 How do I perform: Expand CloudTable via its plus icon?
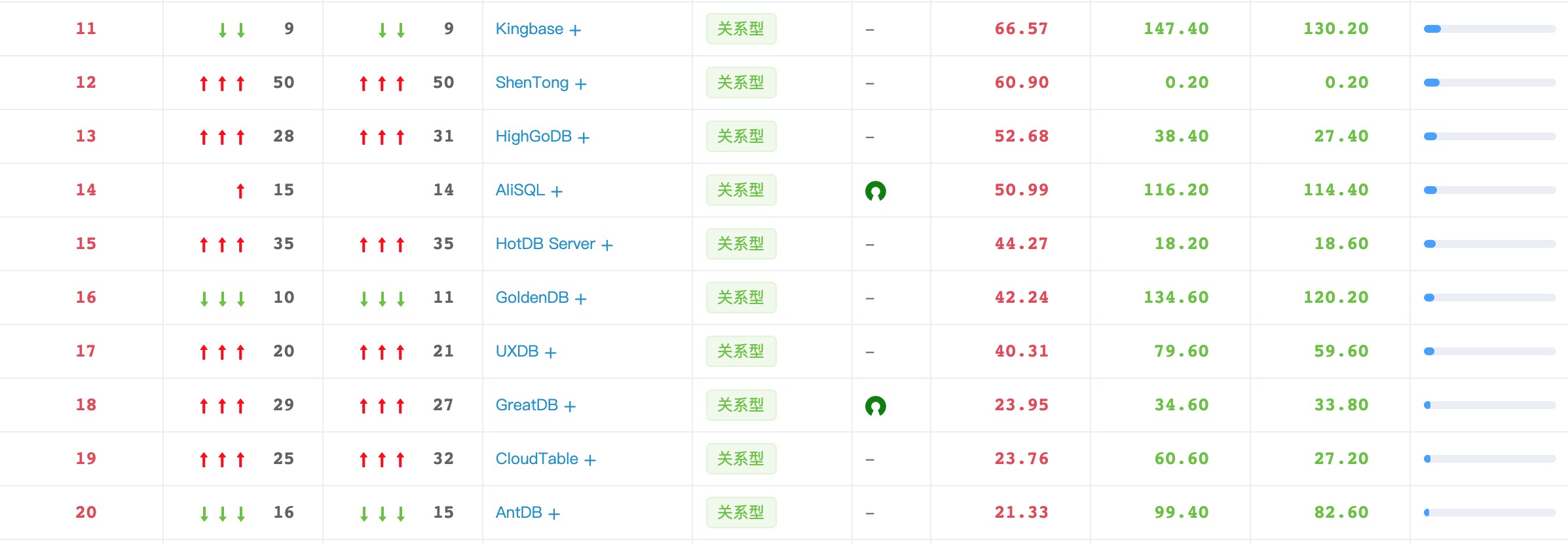coord(589,460)
